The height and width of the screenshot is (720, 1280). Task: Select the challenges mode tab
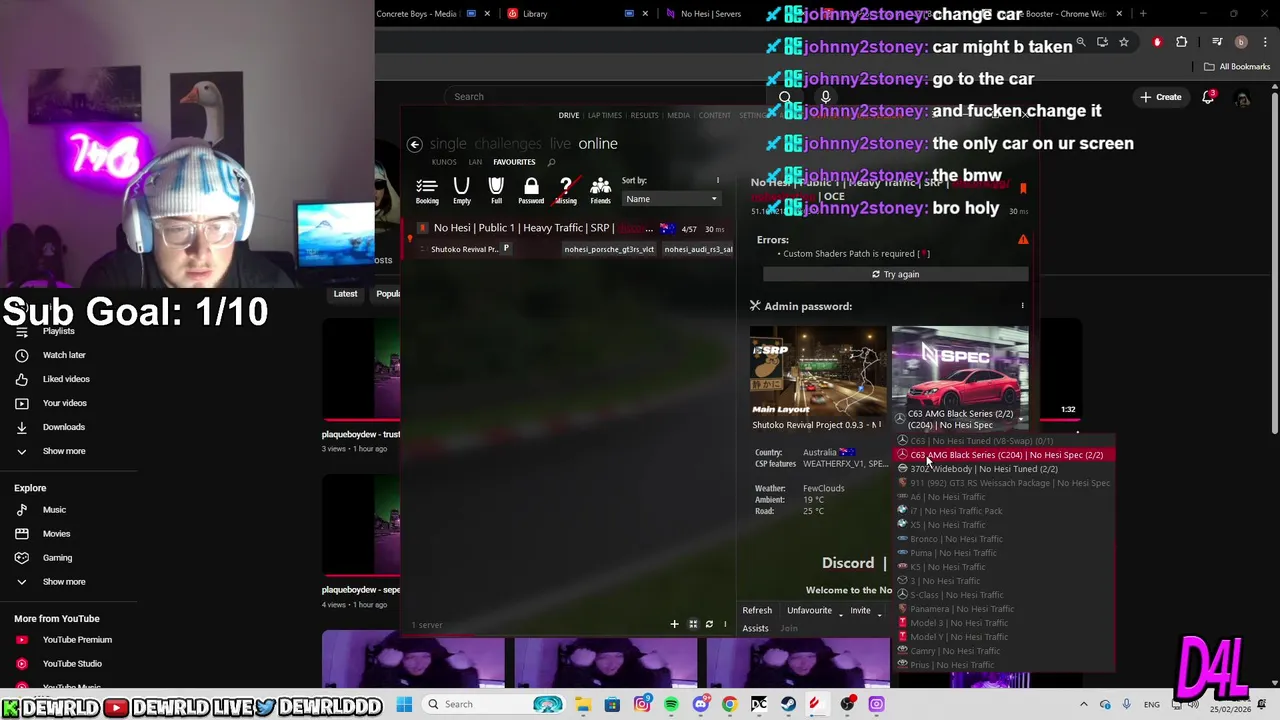pyautogui.click(x=508, y=144)
